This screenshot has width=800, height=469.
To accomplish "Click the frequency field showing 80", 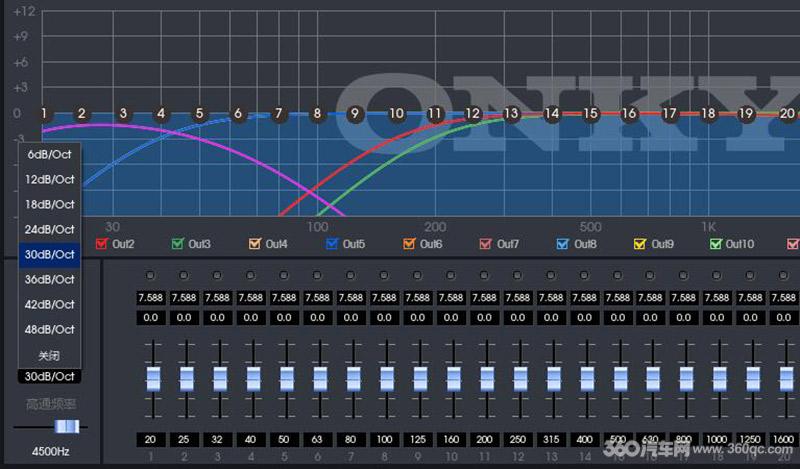I will (351, 439).
